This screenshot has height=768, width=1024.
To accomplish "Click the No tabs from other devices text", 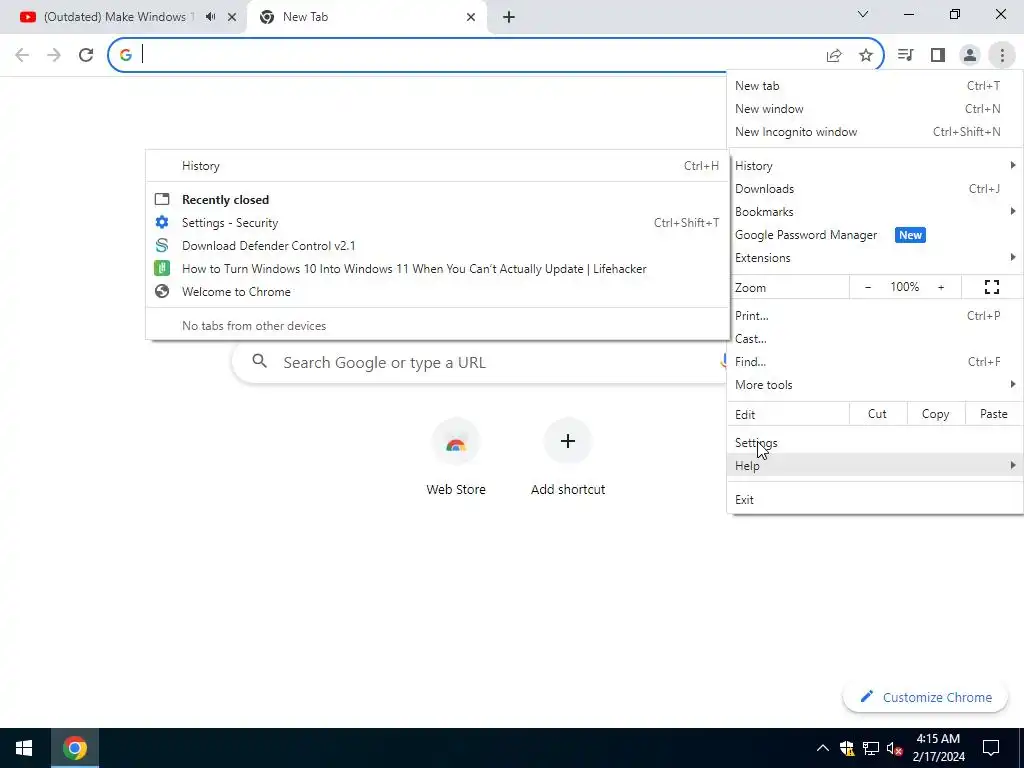I will click(254, 325).
